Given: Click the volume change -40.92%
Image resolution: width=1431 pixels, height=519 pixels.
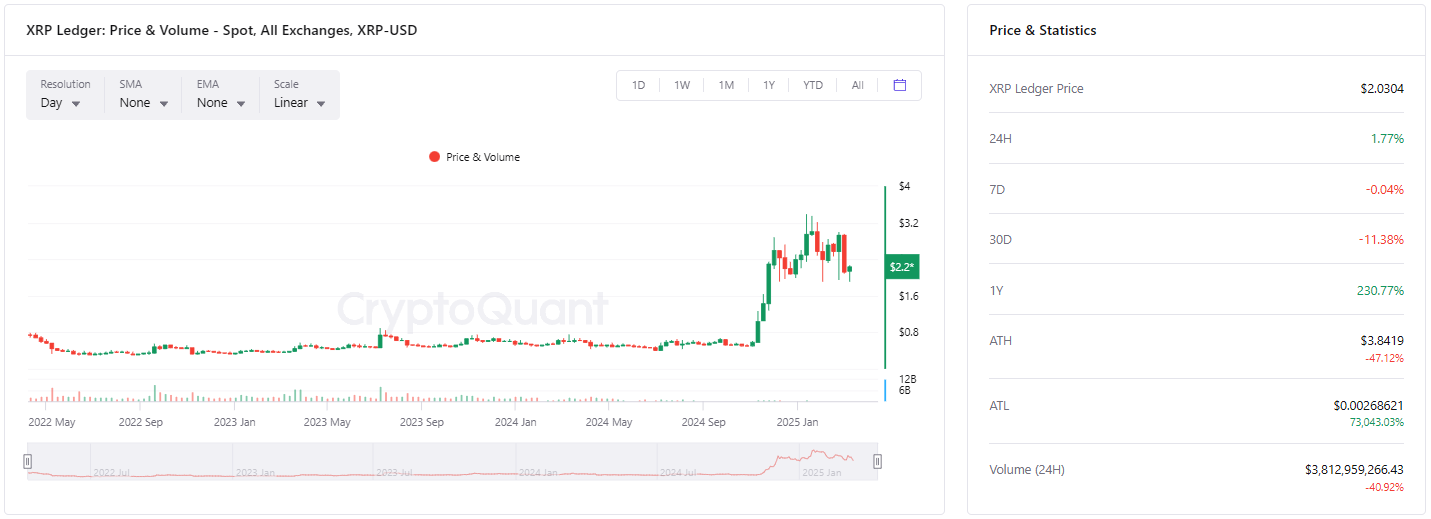Looking at the screenshot, I should tap(1385, 487).
